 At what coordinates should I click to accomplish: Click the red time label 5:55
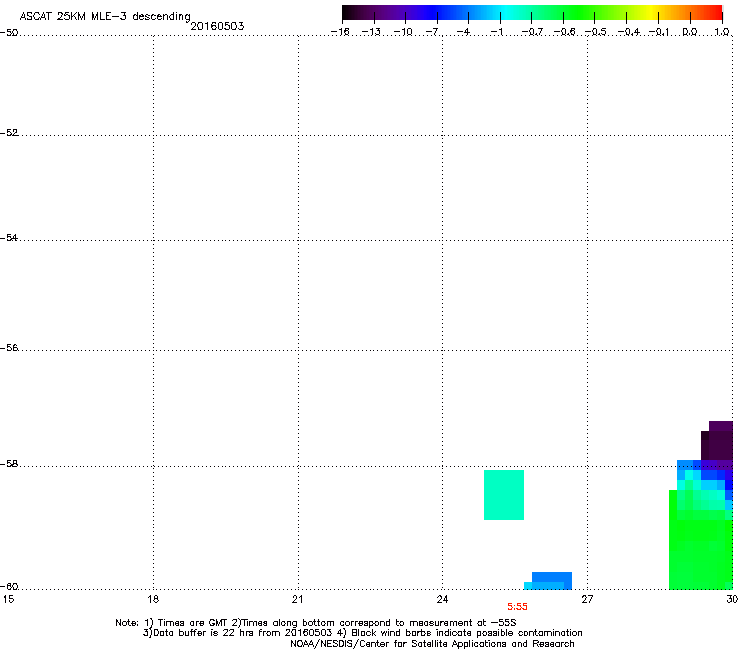point(517,607)
